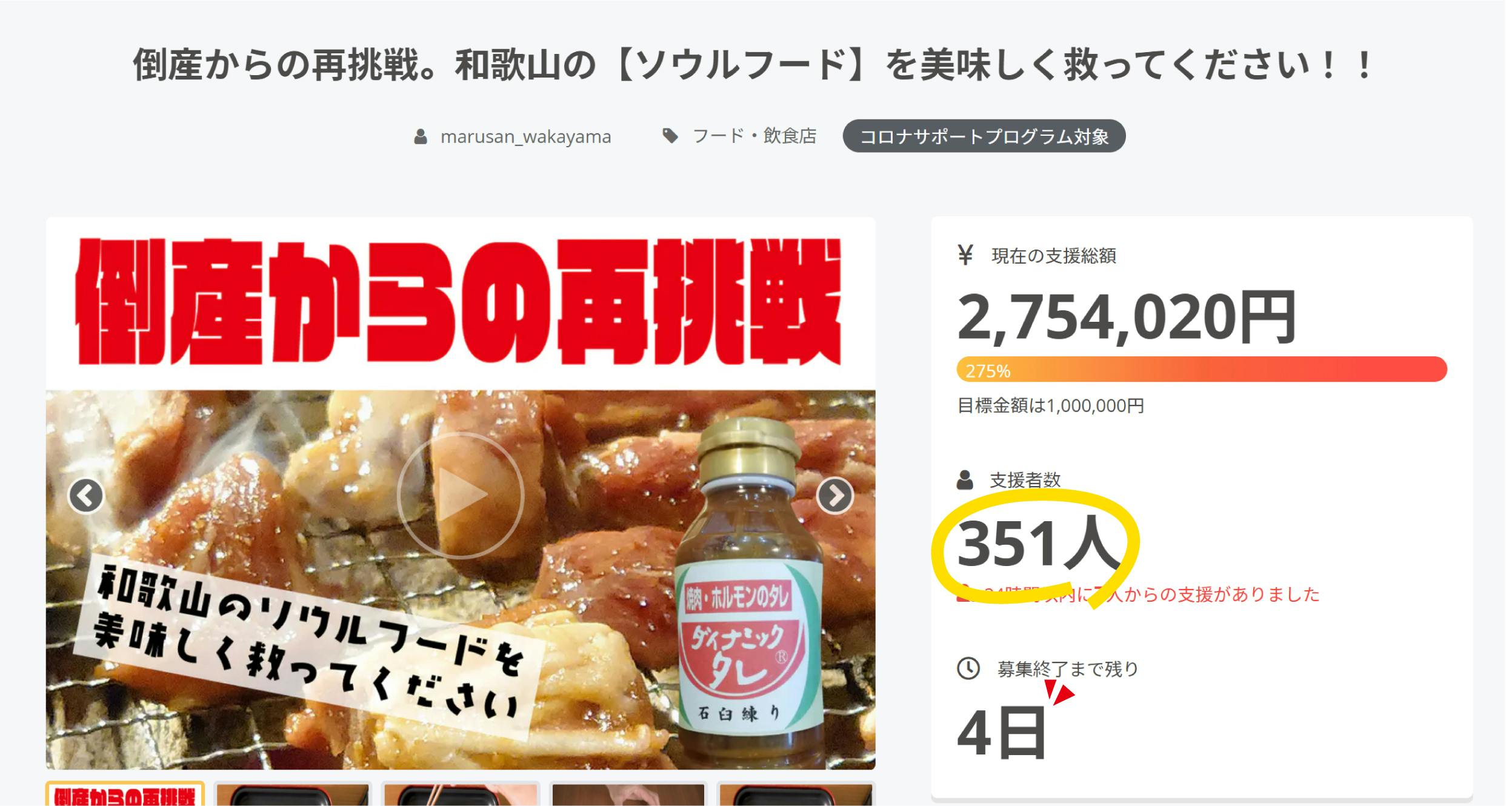Image resolution: width=1512 pixels, height=806 pixels.
Task: Click the clock icon beside 募集終了まで残り
Action: pyautogui.click(x=968, y=668)
